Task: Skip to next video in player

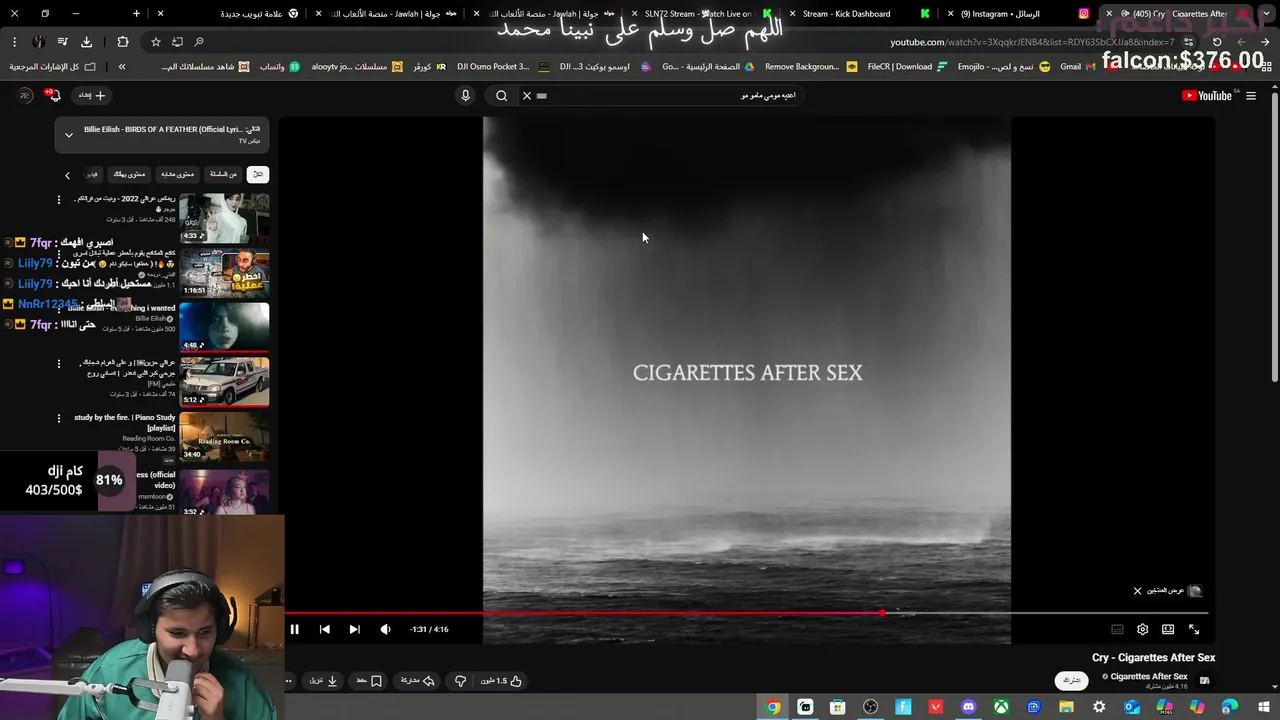Action: pos(354,629)
